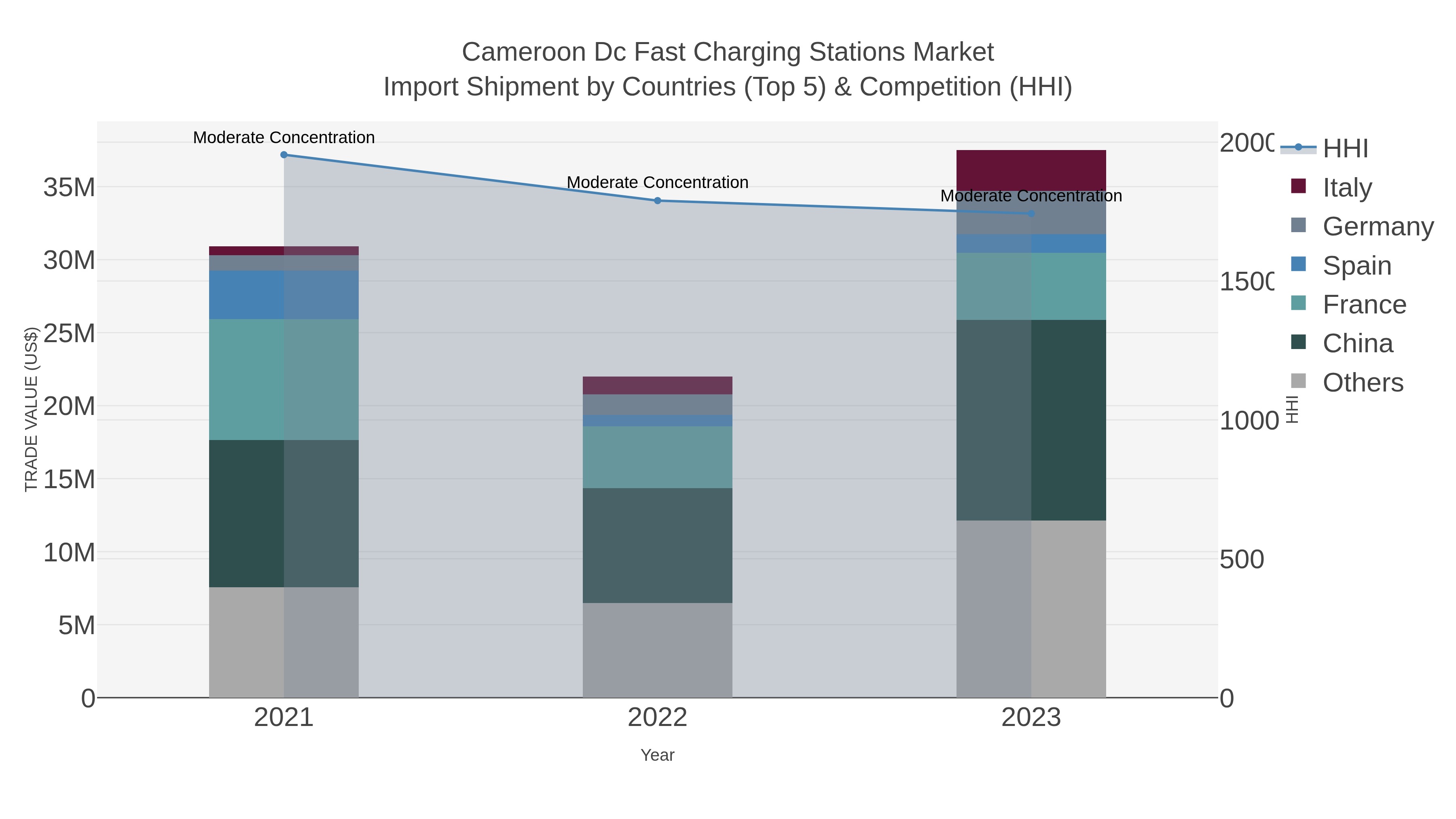Screen dimensions: 1456x819
Task: Click the Spain segment of 2021 bar
Action: click(284, 295)
